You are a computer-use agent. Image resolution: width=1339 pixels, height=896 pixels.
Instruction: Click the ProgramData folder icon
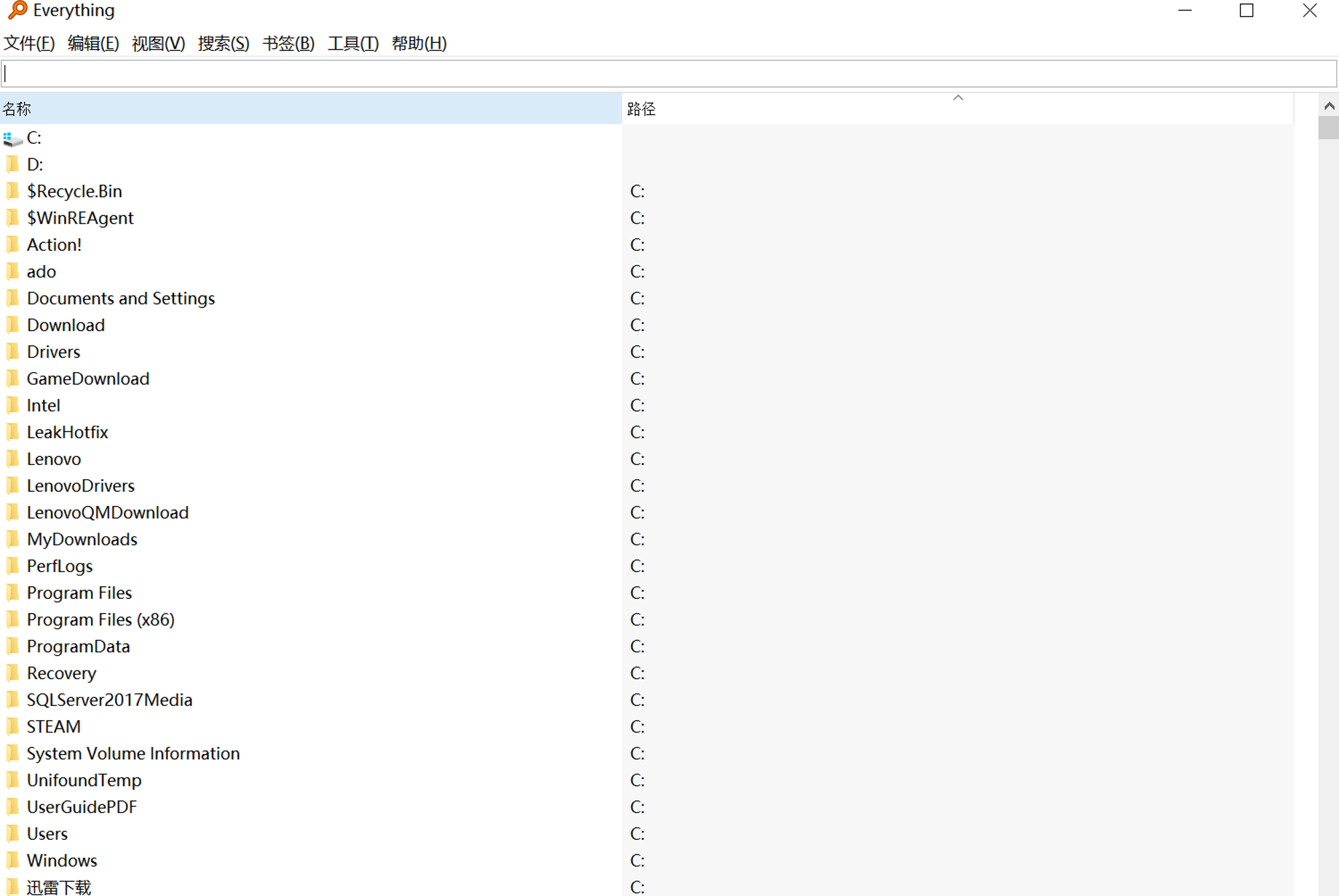pos(13,646)
